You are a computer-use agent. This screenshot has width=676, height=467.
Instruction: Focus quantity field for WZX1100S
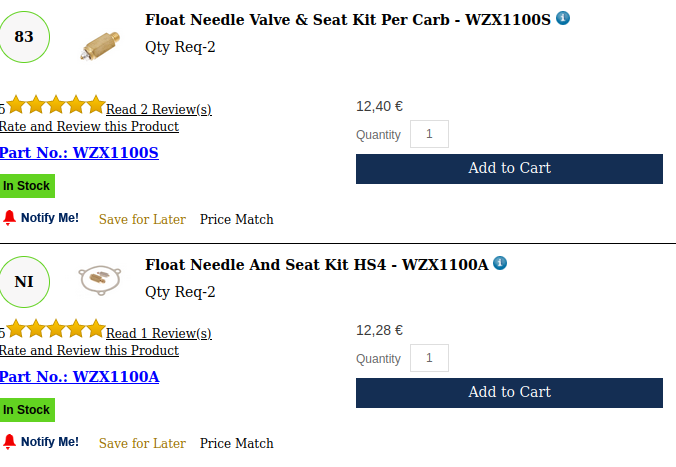[429, 134]
